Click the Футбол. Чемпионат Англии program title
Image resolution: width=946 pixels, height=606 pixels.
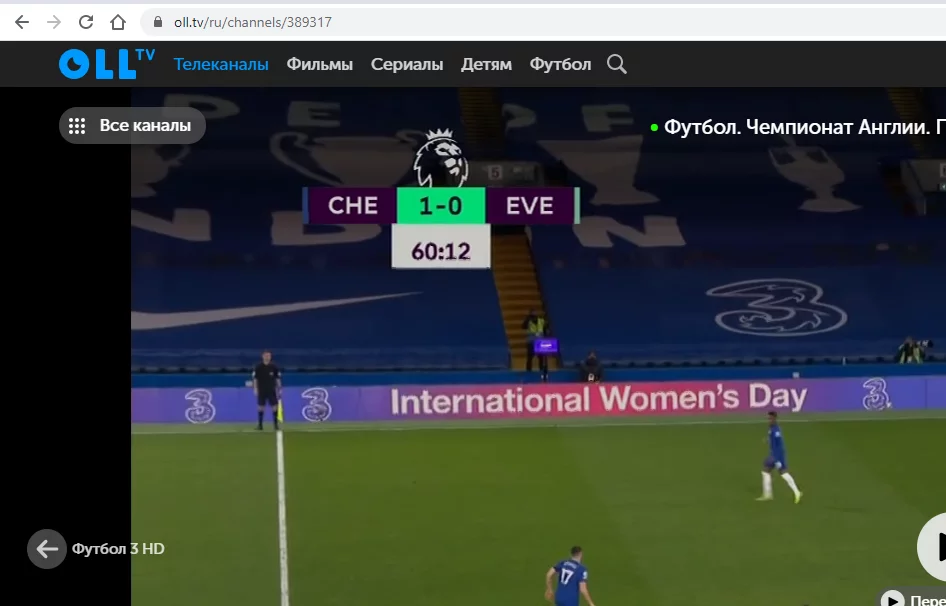pyautogui.click(x=805, y=127)
